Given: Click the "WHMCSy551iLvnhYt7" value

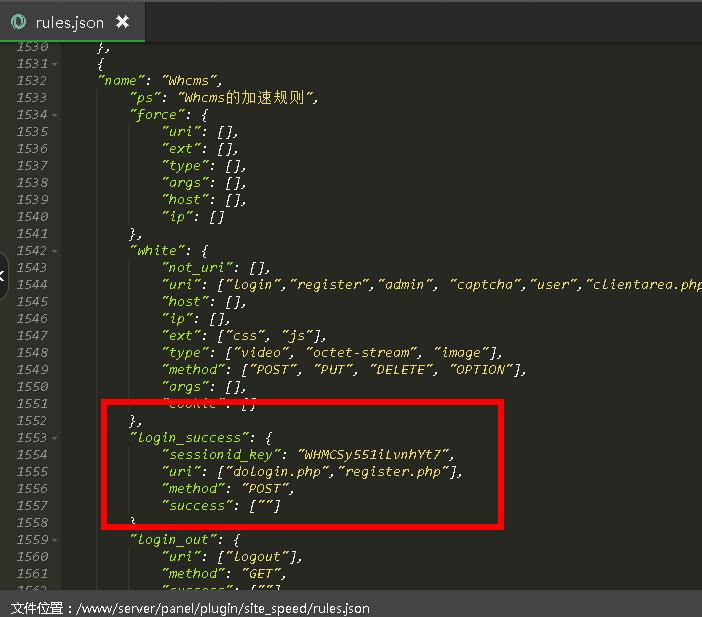Looking at the screenshot, I should (372, 455).
